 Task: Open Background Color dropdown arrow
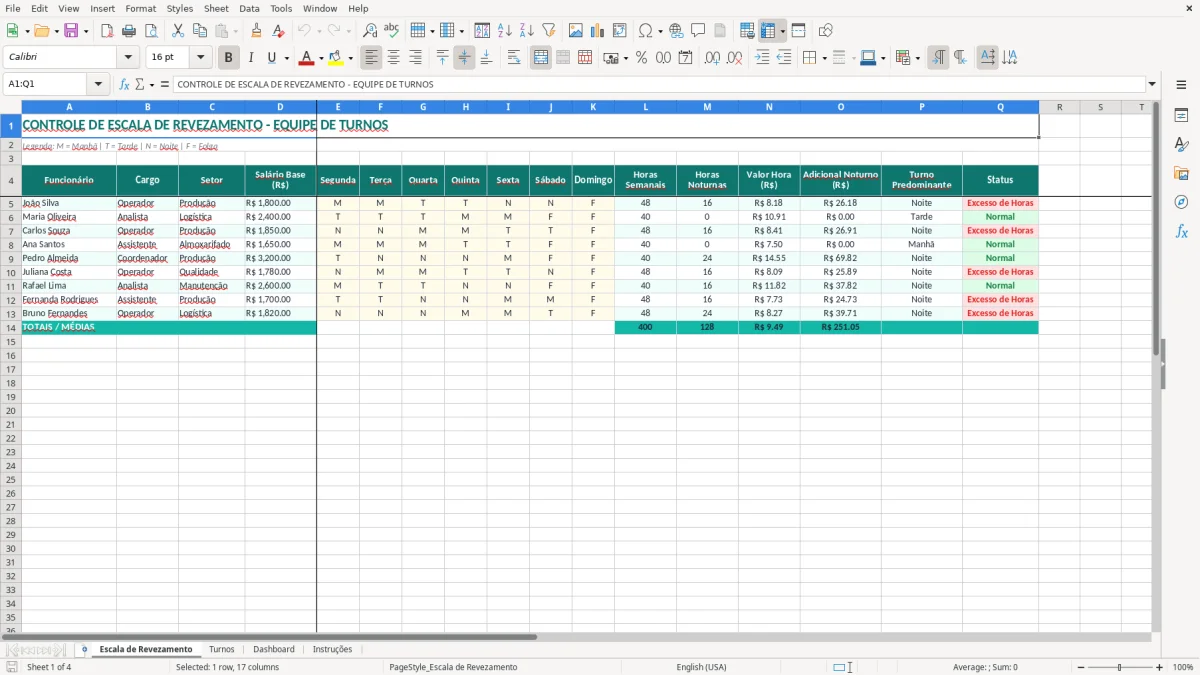(350, 58)
